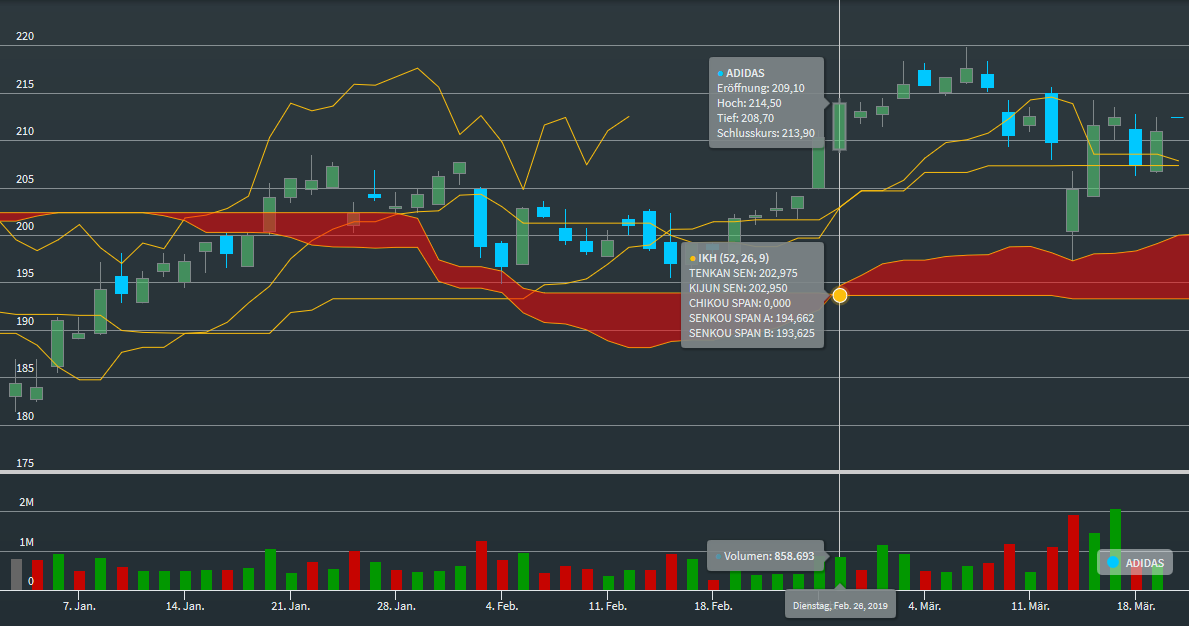This screenshot has height=626, width=1189.
Task: Toggle the ADIDAS series legend button
Action: tap(1134, 563)
